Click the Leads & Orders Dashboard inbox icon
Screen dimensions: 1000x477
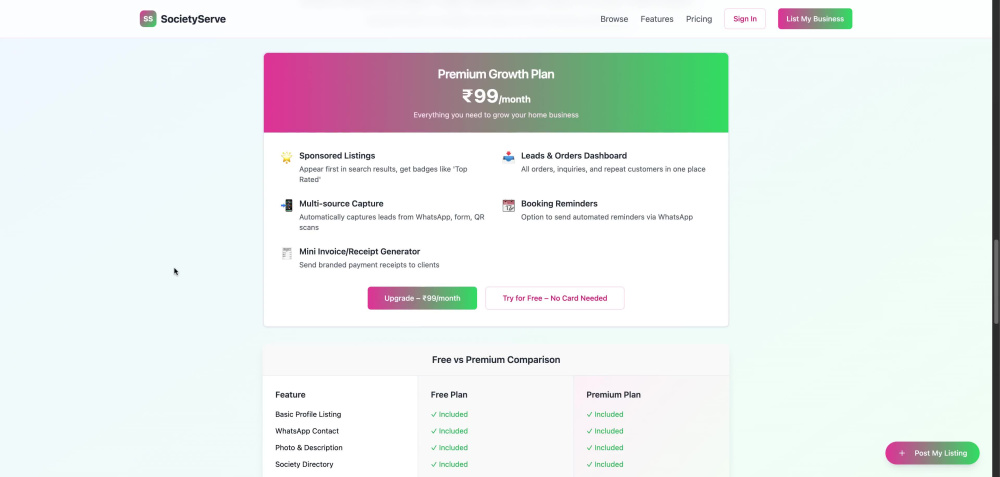tap(508, 157)
